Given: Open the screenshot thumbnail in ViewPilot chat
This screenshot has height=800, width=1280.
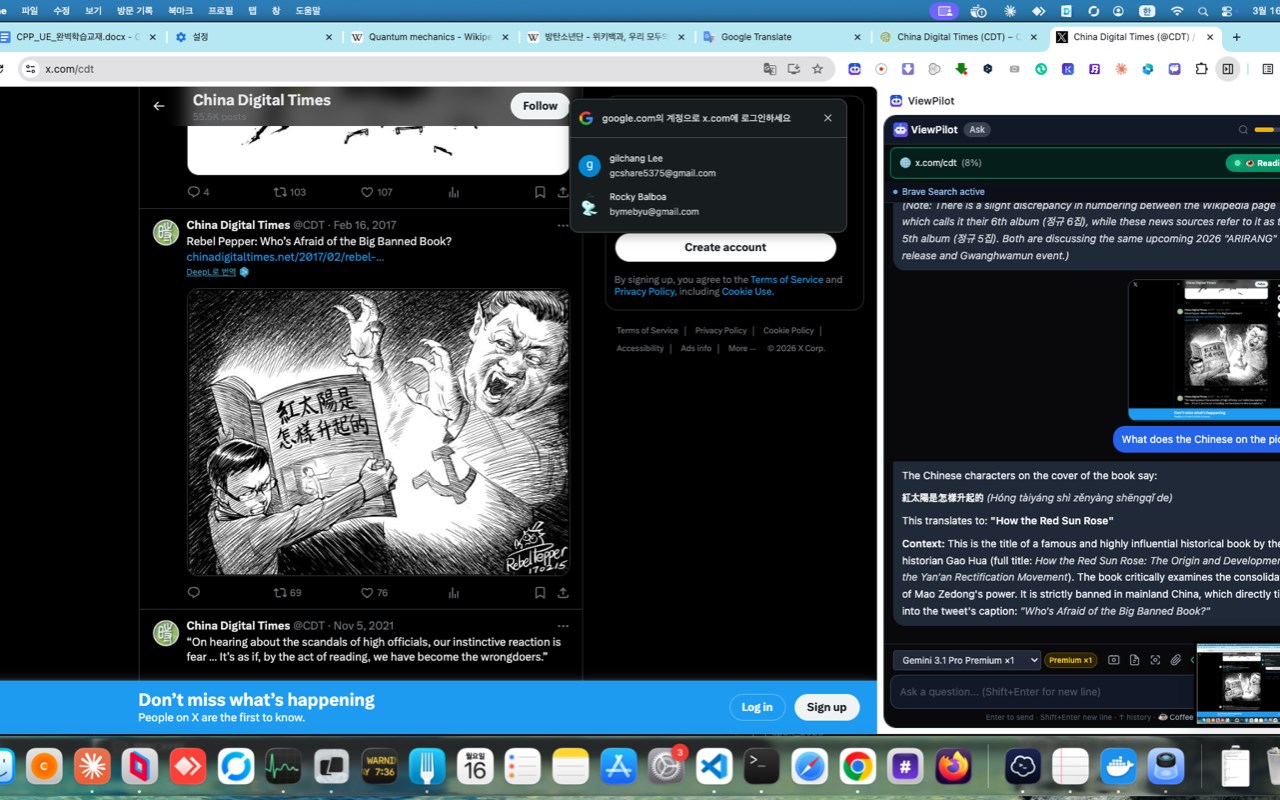Looking at the screenshot, I should pyautogui.click(x=1204, y=350).
